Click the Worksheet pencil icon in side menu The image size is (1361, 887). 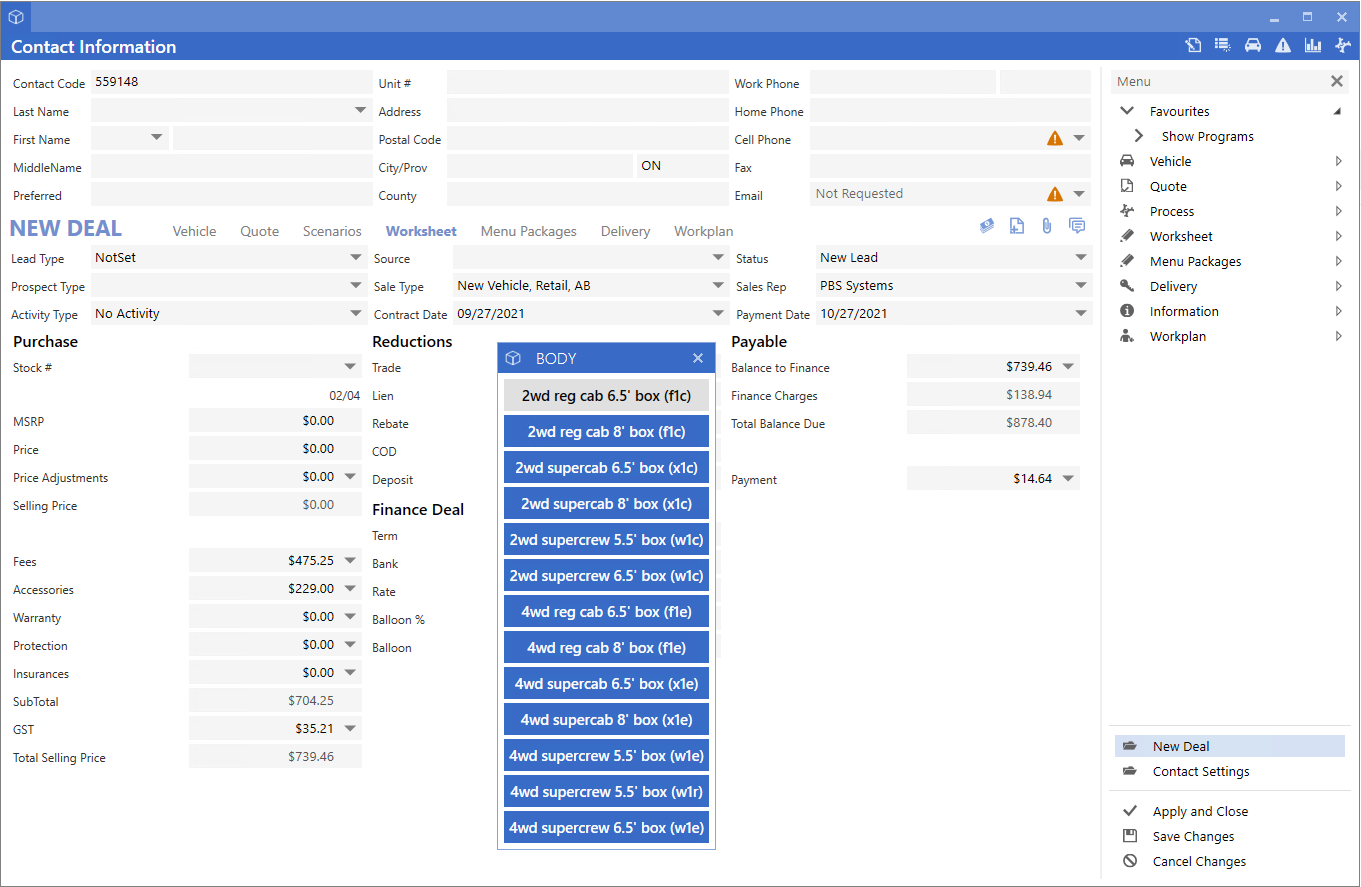tap(1127, 236)
